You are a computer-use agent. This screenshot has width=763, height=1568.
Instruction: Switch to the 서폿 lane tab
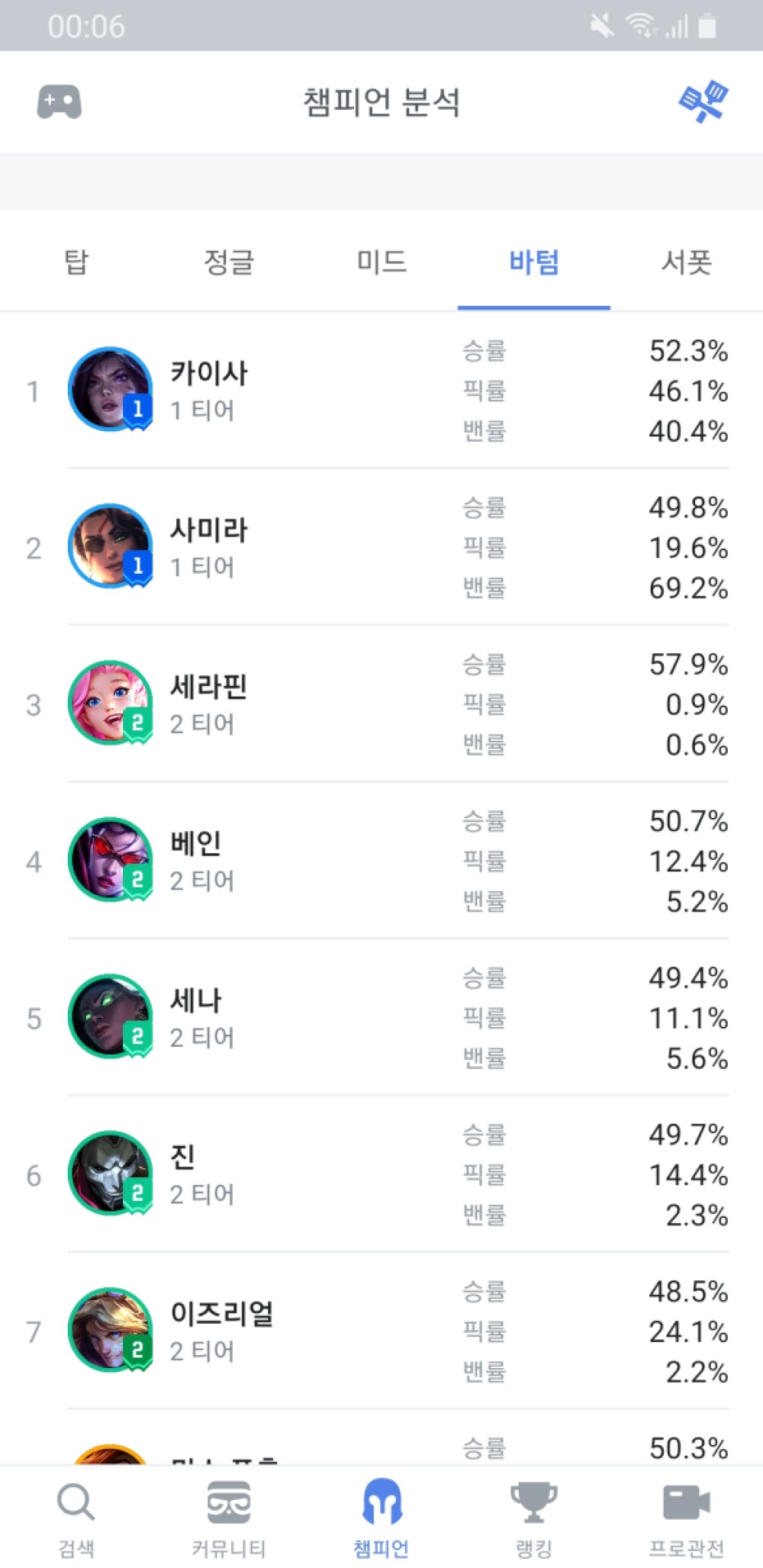click(687, 262)
